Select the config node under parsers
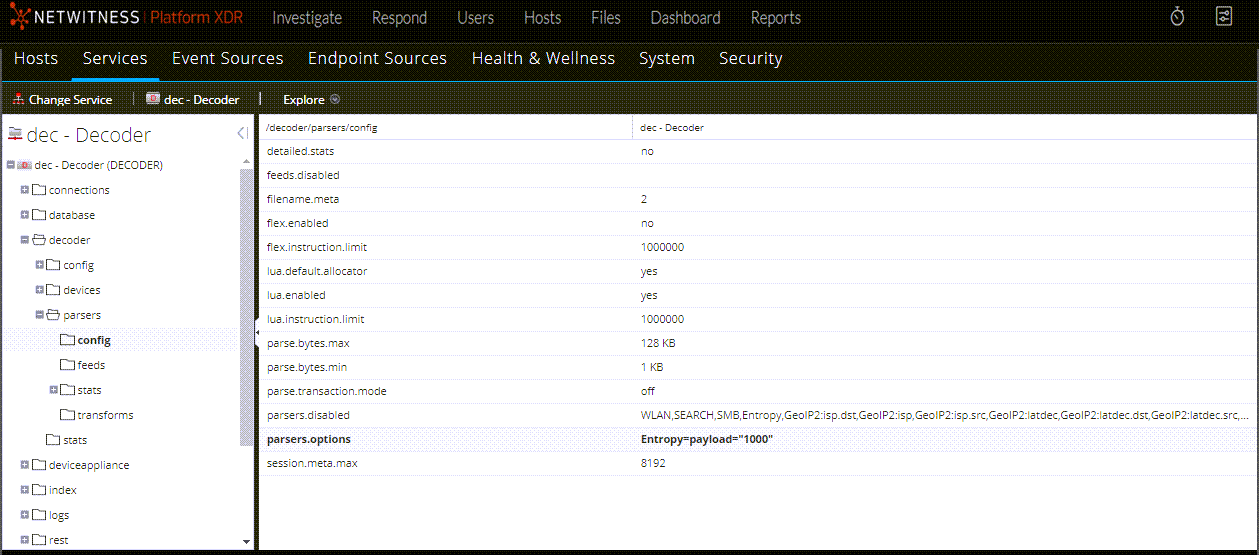The image size is (1259, 555). (x=94, y=340)
